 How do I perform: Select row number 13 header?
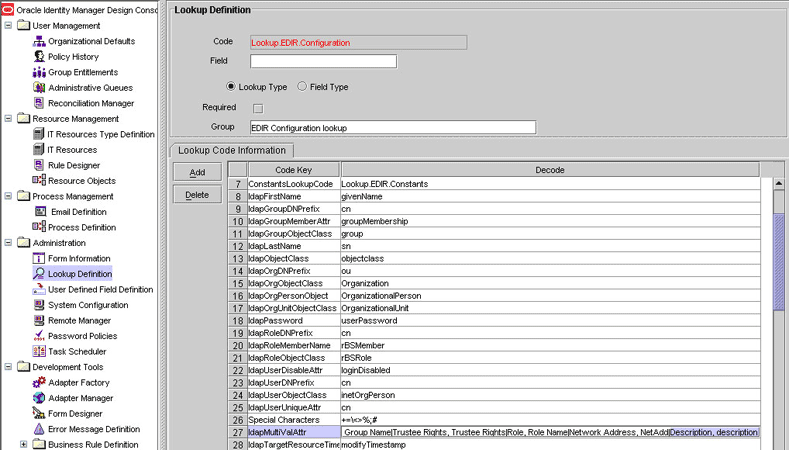(x=238, y=258)
